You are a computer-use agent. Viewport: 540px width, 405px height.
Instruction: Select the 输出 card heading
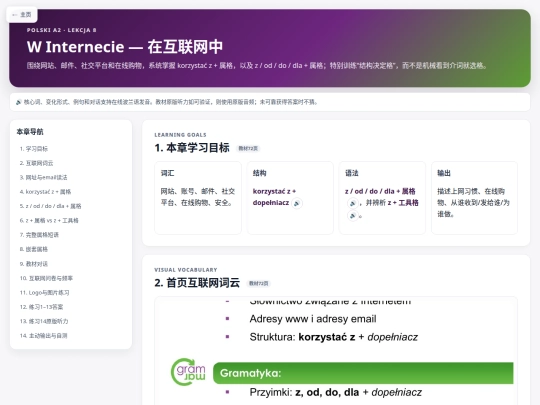pos(444,173)
